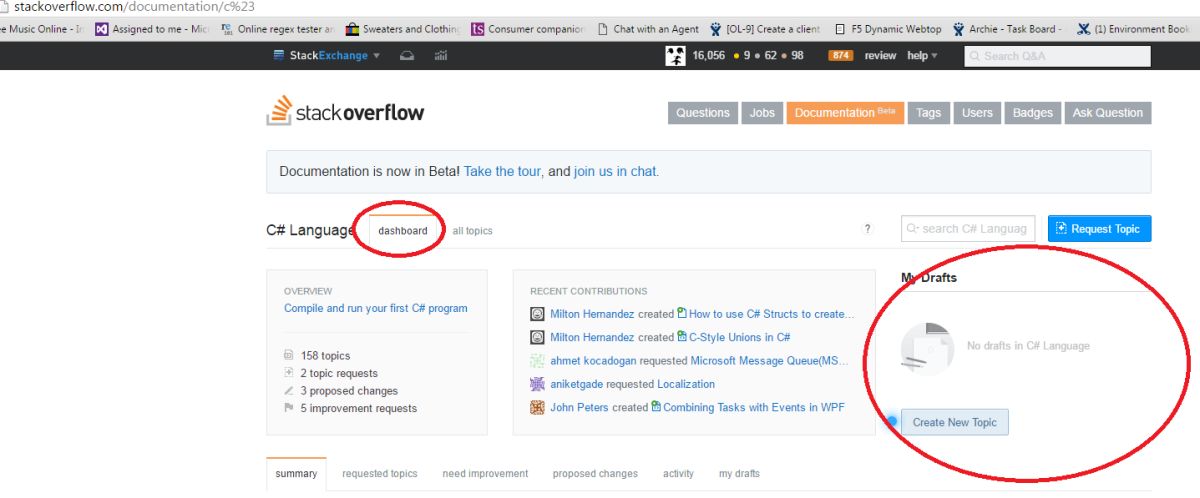1200x498 pixels.
Task: Select the summary tab
Action: coord(296,474)
